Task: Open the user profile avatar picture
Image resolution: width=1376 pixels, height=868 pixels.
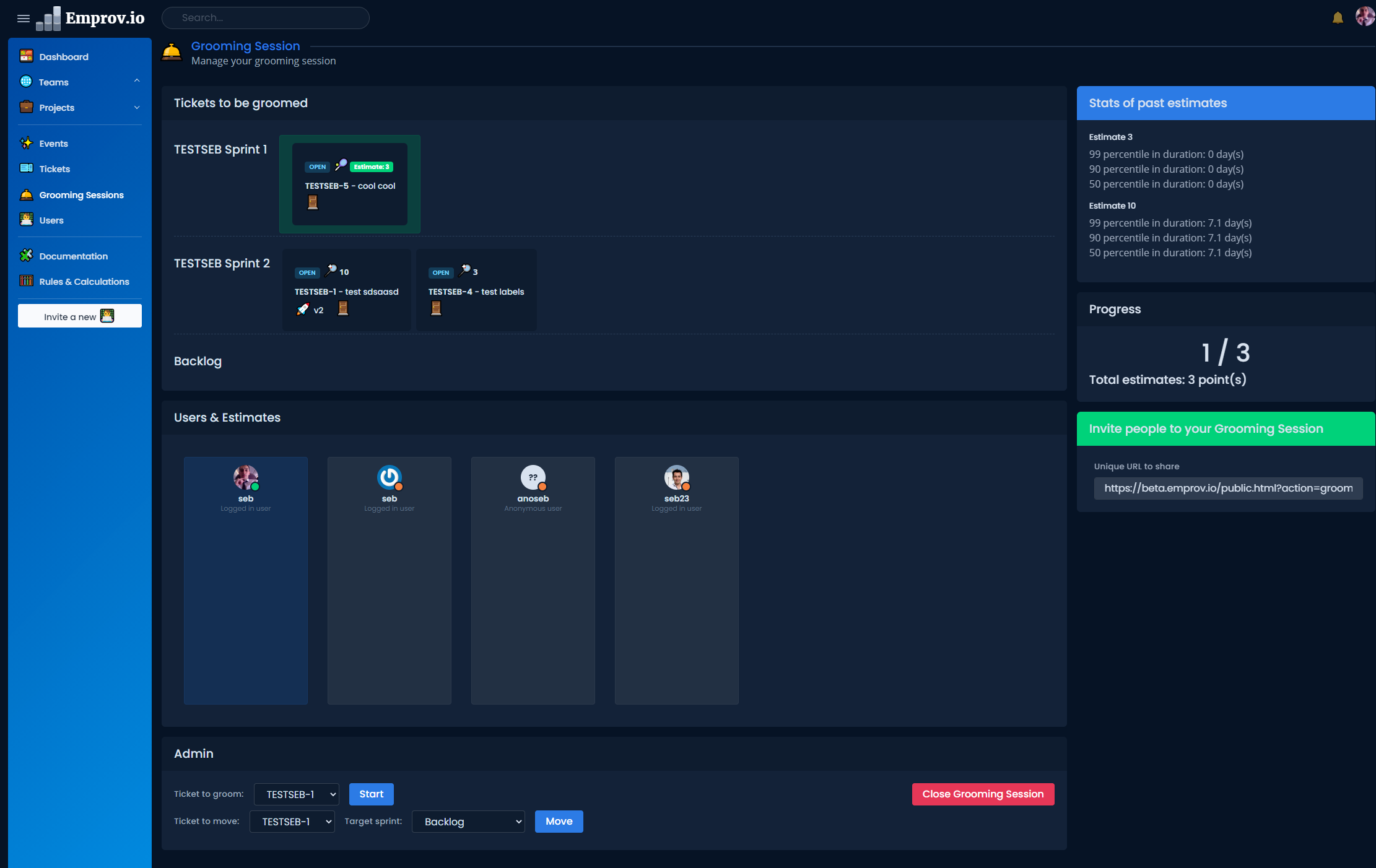Action: click(1364, 17)
